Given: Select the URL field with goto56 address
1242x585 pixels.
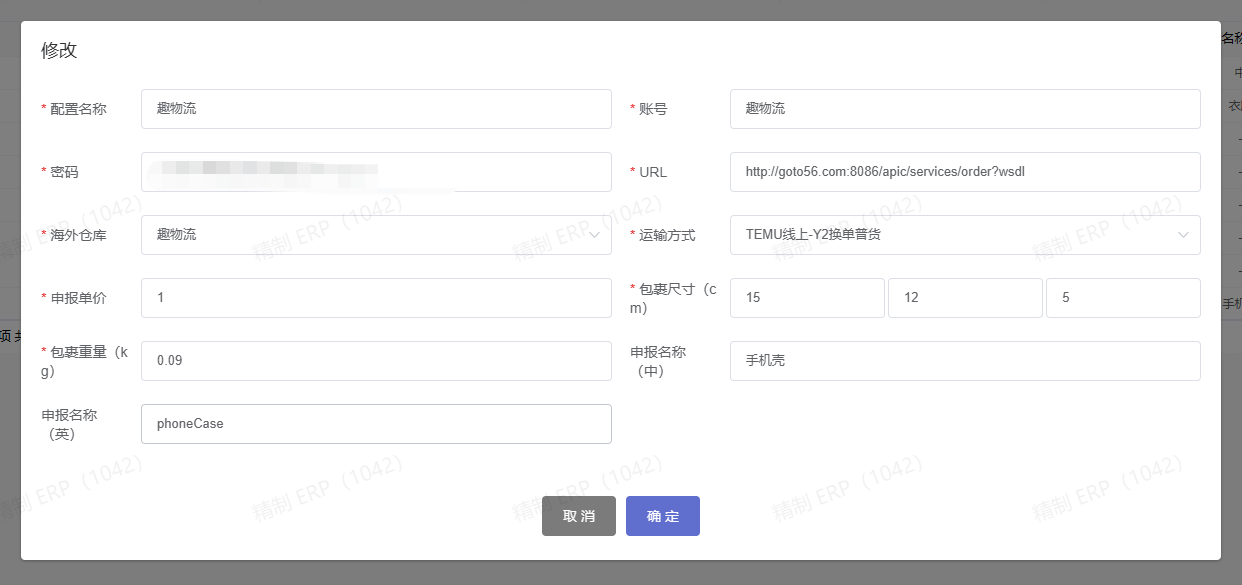Looking at the screenshot, I should [x=964, y=172].
